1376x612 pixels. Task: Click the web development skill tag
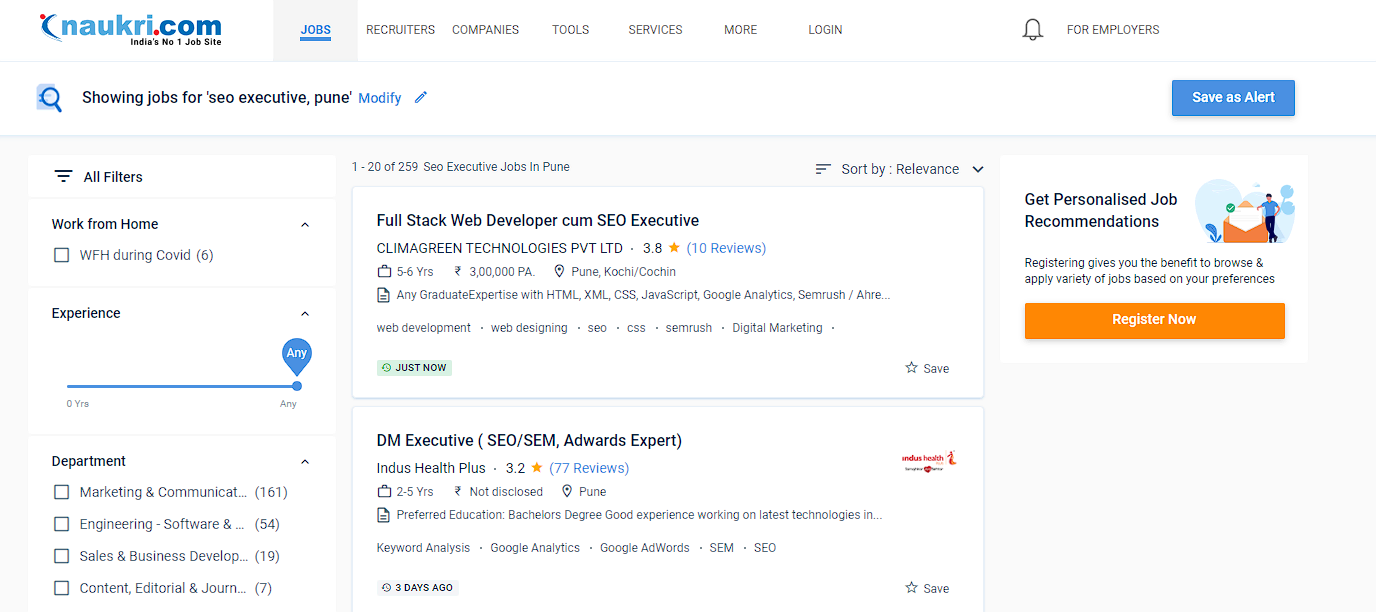tap(424, 328)
